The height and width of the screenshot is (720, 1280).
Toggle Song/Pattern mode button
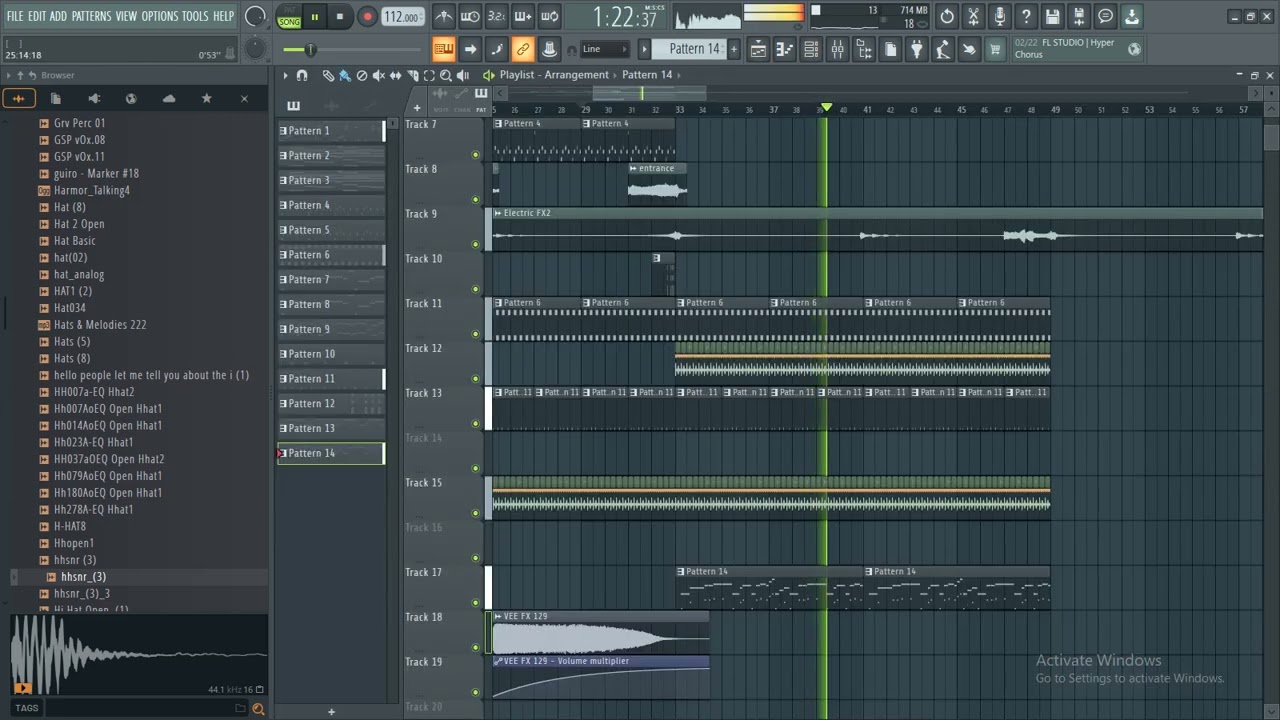[x=289, y=17]
